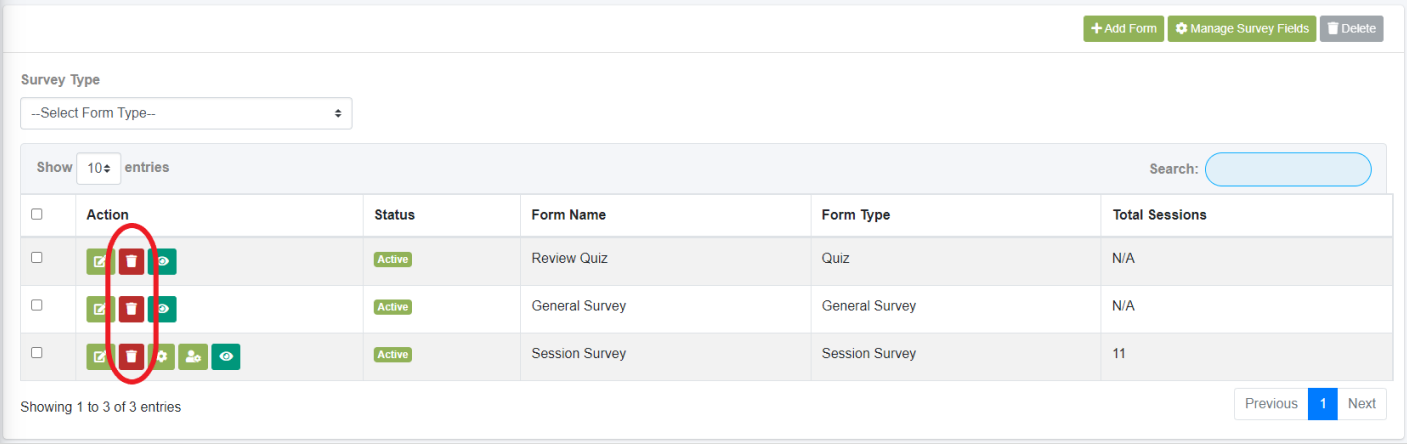This screenshot has height=444, width=1407.
Task: Preview the General Survey with the eye icon
Action: point(162,309)
